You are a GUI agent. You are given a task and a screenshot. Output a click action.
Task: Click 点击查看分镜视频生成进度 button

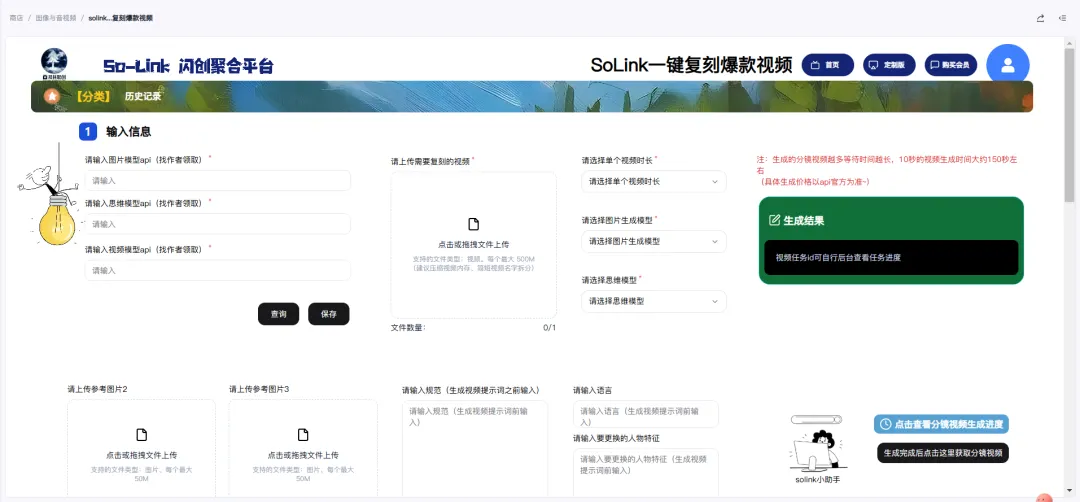click(941, 424)
